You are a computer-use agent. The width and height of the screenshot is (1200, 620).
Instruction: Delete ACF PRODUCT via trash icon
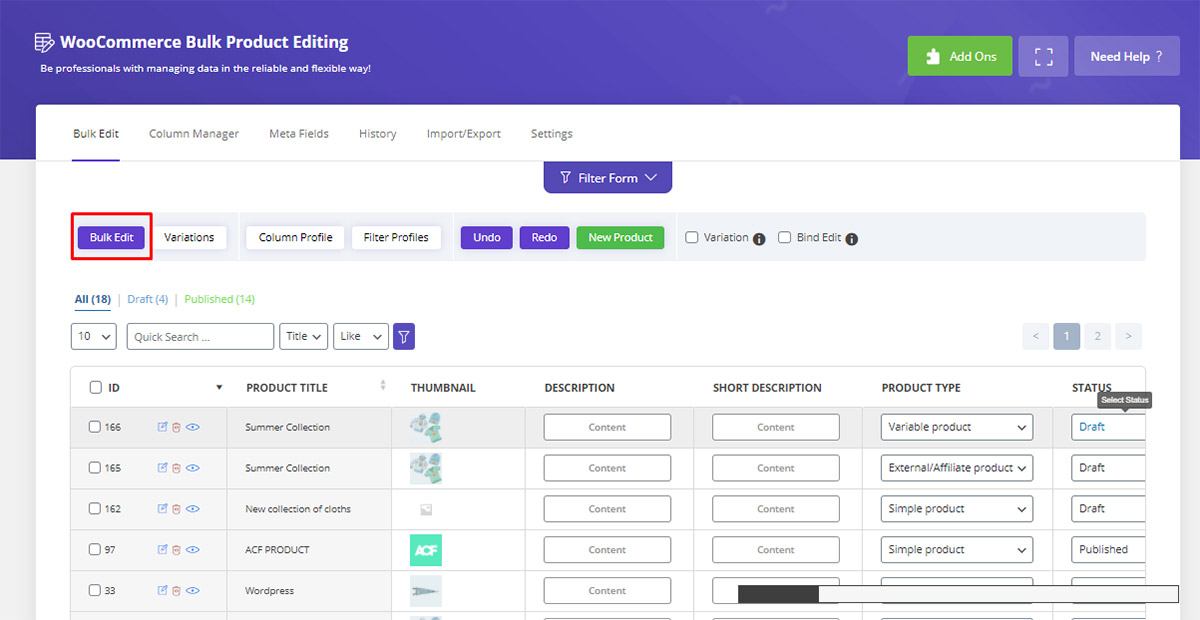(x=176, y=550)
